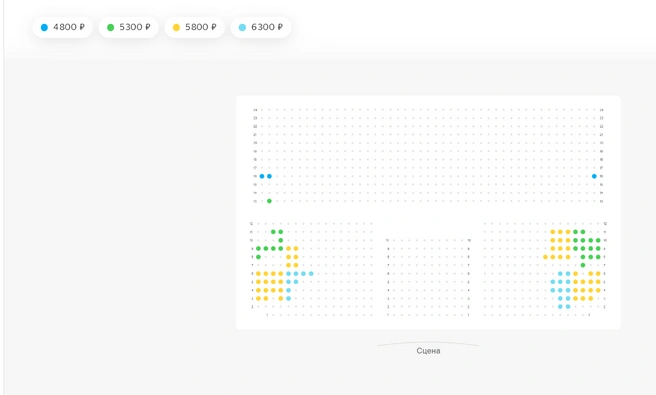Viewport: 656px width, 395px height.
Task: Choose rightmost yellow seat in left block row 9
Action: (296, 249)
